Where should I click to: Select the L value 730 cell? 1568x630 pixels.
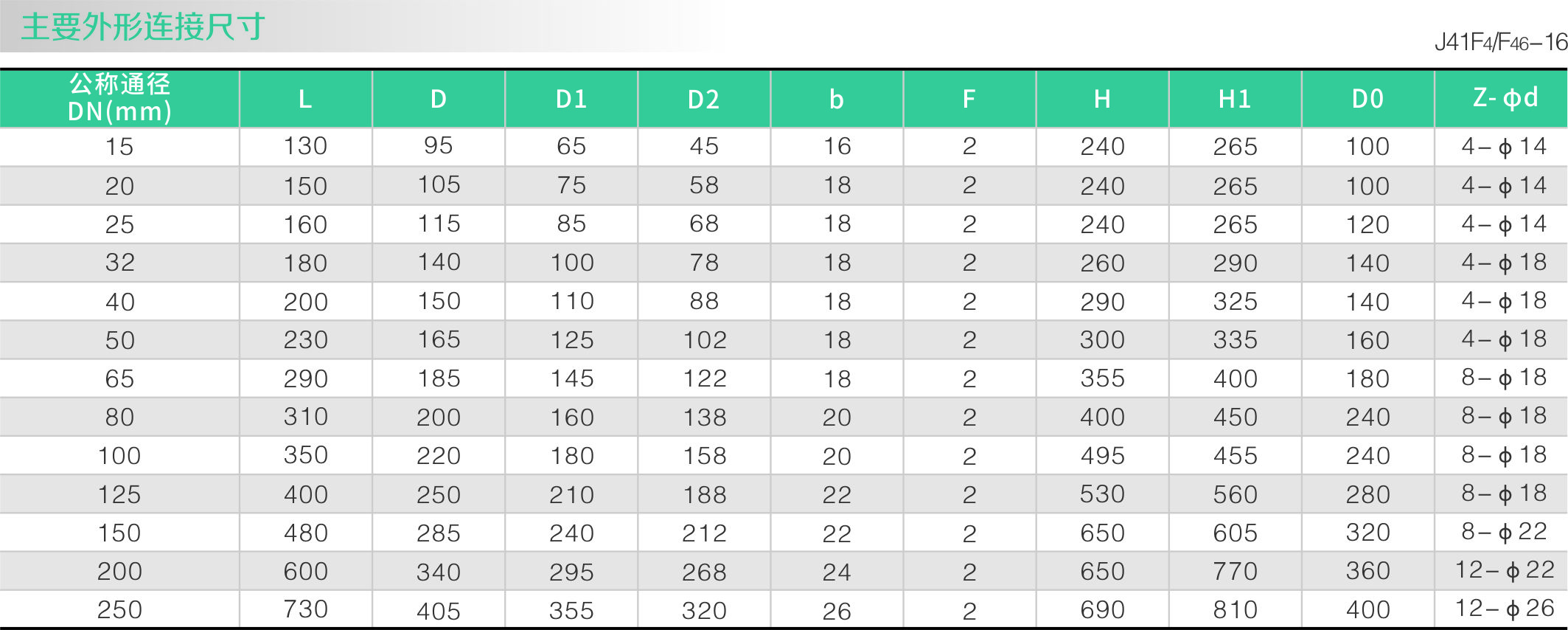[305, 609]
